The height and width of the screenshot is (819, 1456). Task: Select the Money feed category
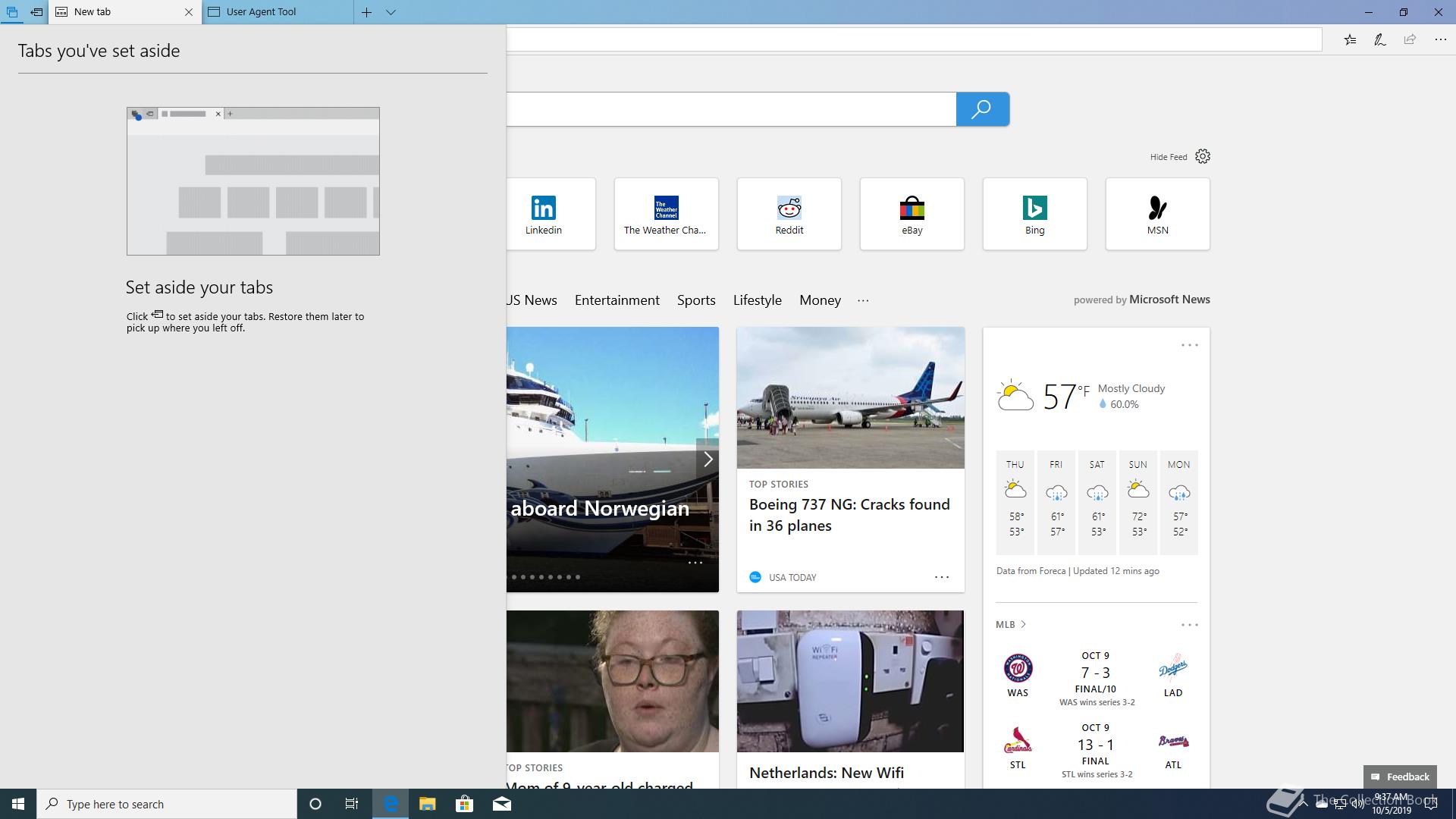pos(820,300)
